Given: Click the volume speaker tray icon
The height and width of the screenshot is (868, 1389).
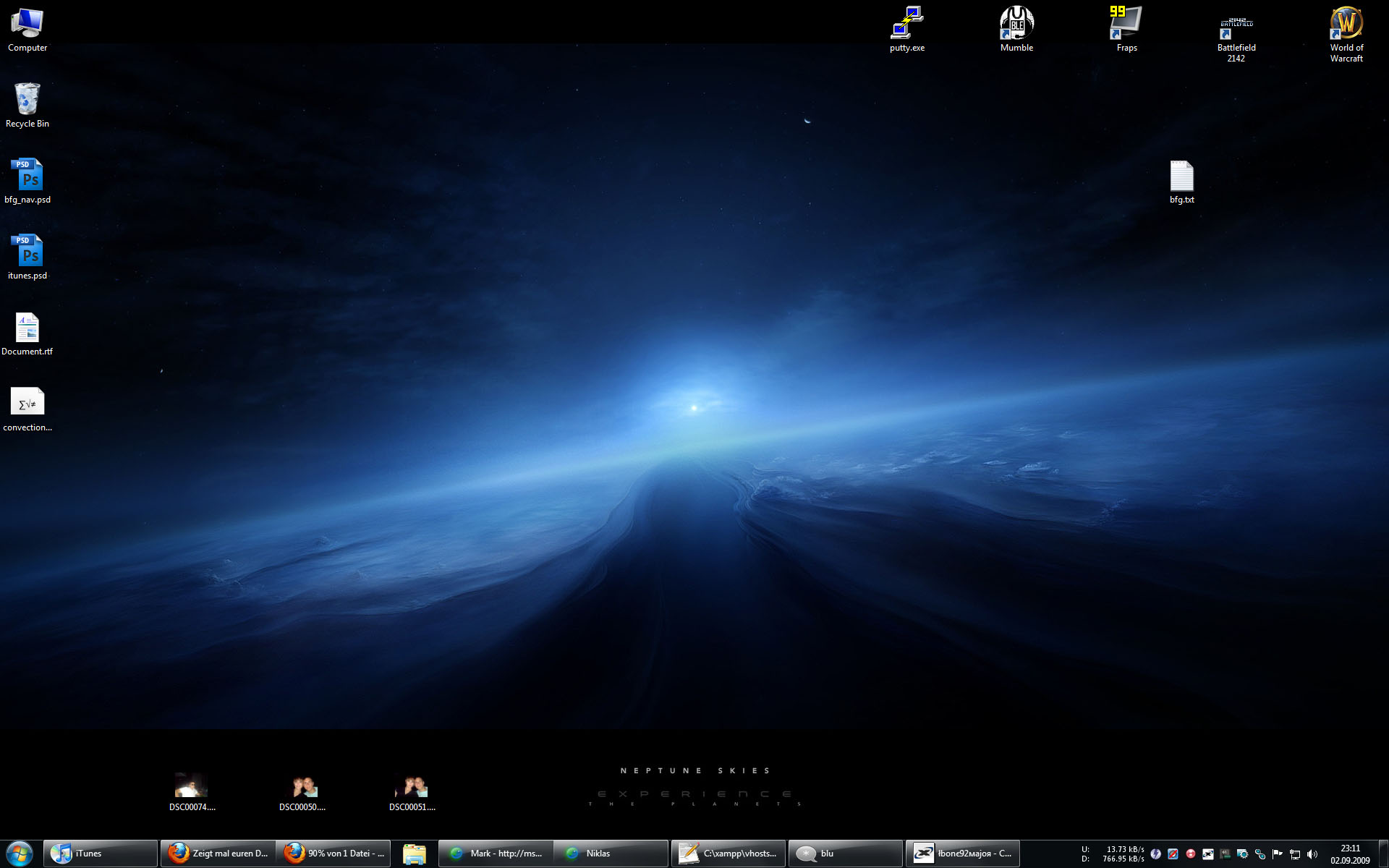Looking at the screenshot, I should [x=1312, y=854].
